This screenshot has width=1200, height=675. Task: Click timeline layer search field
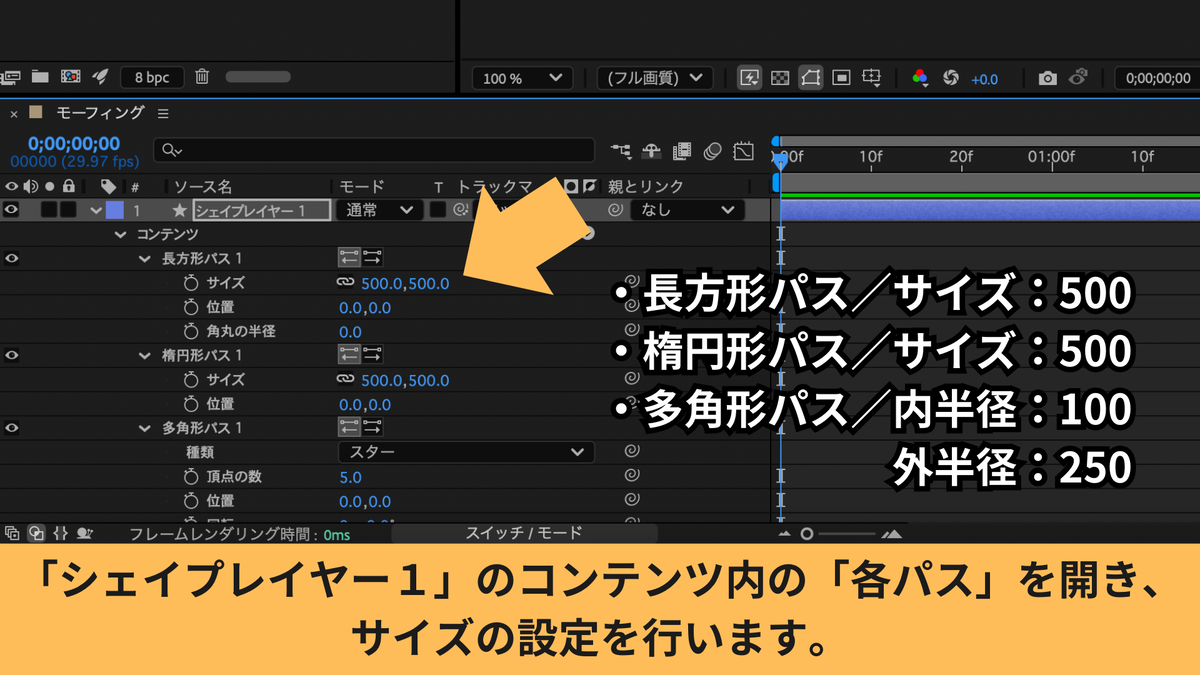pyautogui.click(x=374, y=150)
